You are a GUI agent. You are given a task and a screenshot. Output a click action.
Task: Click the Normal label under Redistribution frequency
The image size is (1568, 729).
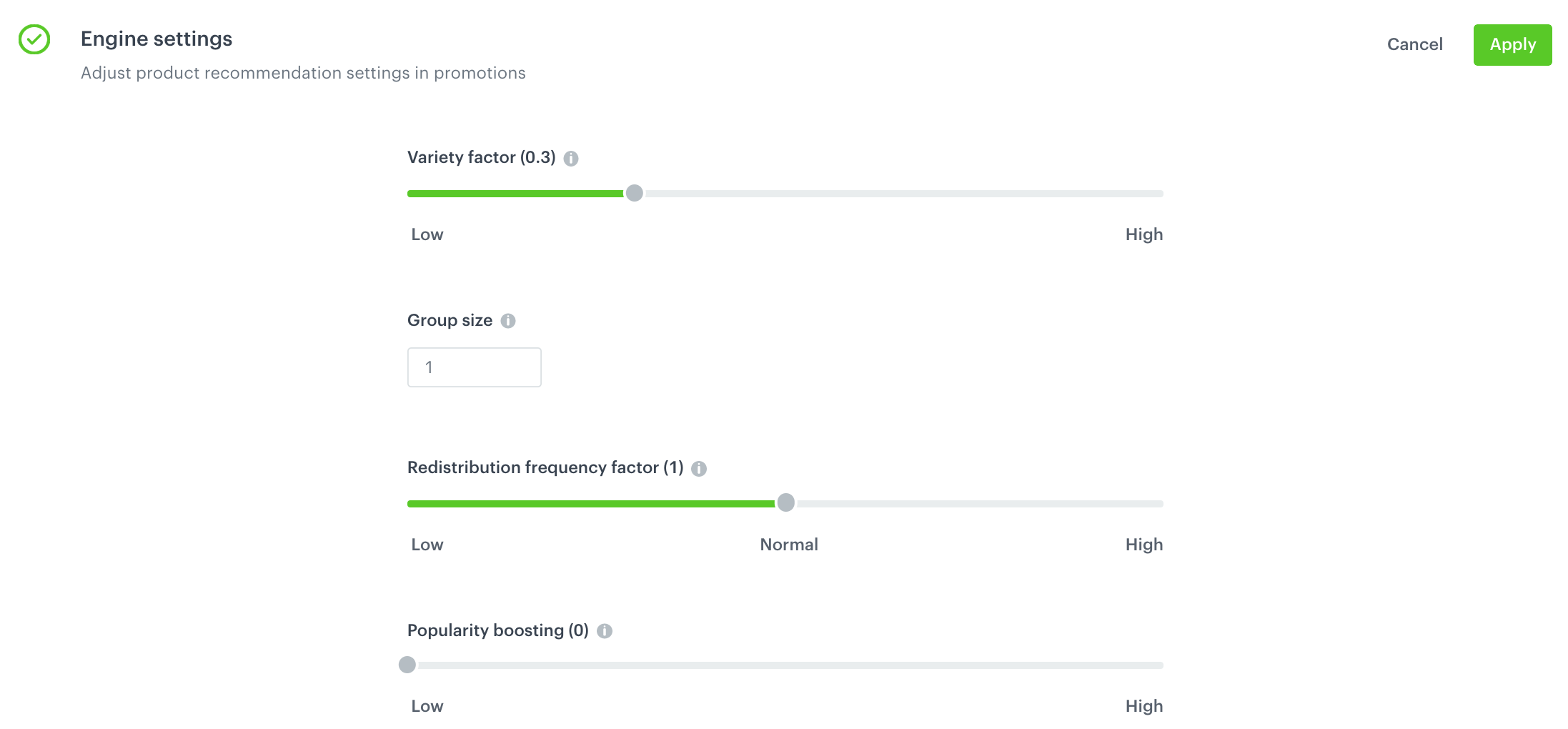coord(788,545)
